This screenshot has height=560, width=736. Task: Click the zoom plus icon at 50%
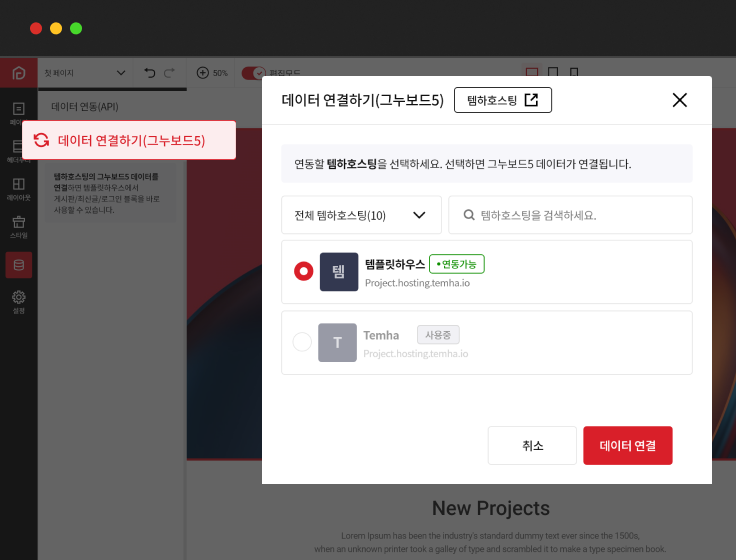(202, 73)
